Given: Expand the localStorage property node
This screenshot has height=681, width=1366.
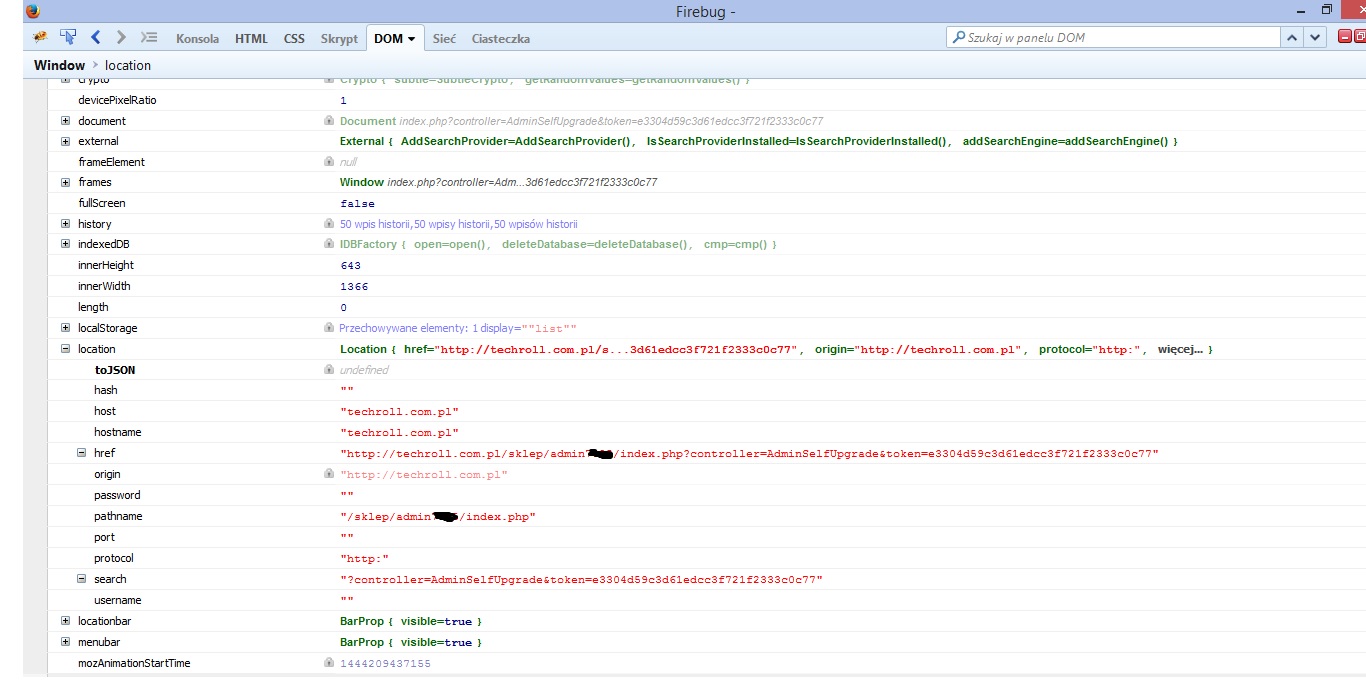Looking at the screenshot, I should (66, 328).
